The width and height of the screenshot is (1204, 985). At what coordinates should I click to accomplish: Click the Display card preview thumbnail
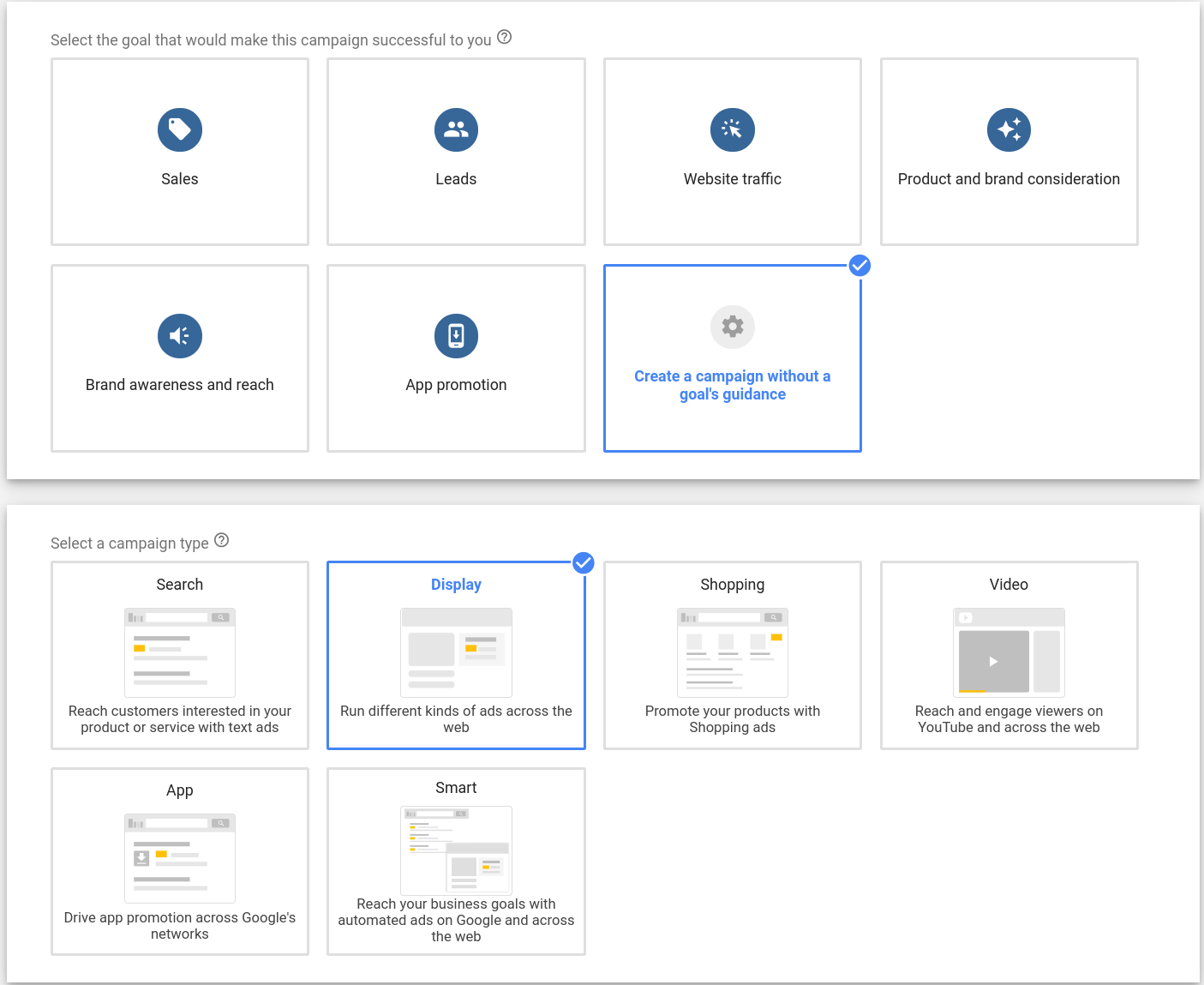[x=456, y=652]
